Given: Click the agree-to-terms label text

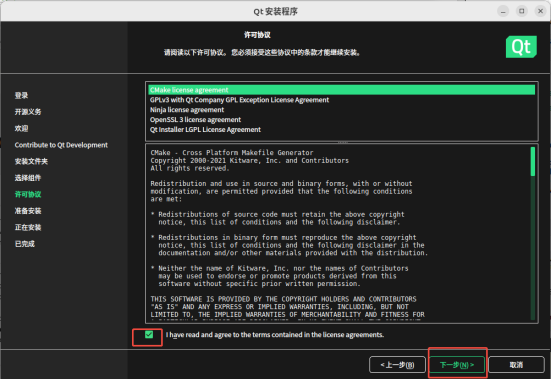Looking at the screenshot, I should coord(275,335).
